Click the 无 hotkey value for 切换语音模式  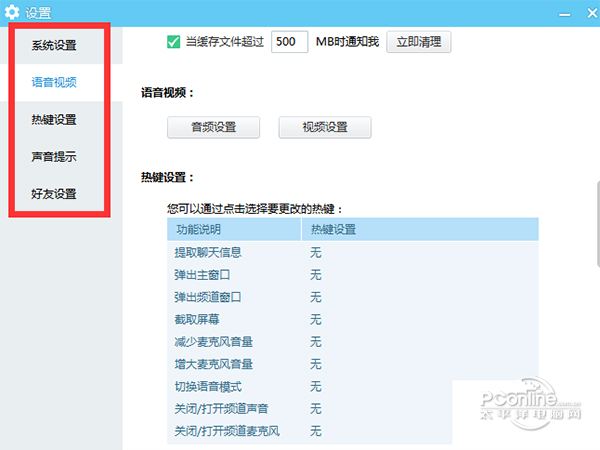pos(316,386)
